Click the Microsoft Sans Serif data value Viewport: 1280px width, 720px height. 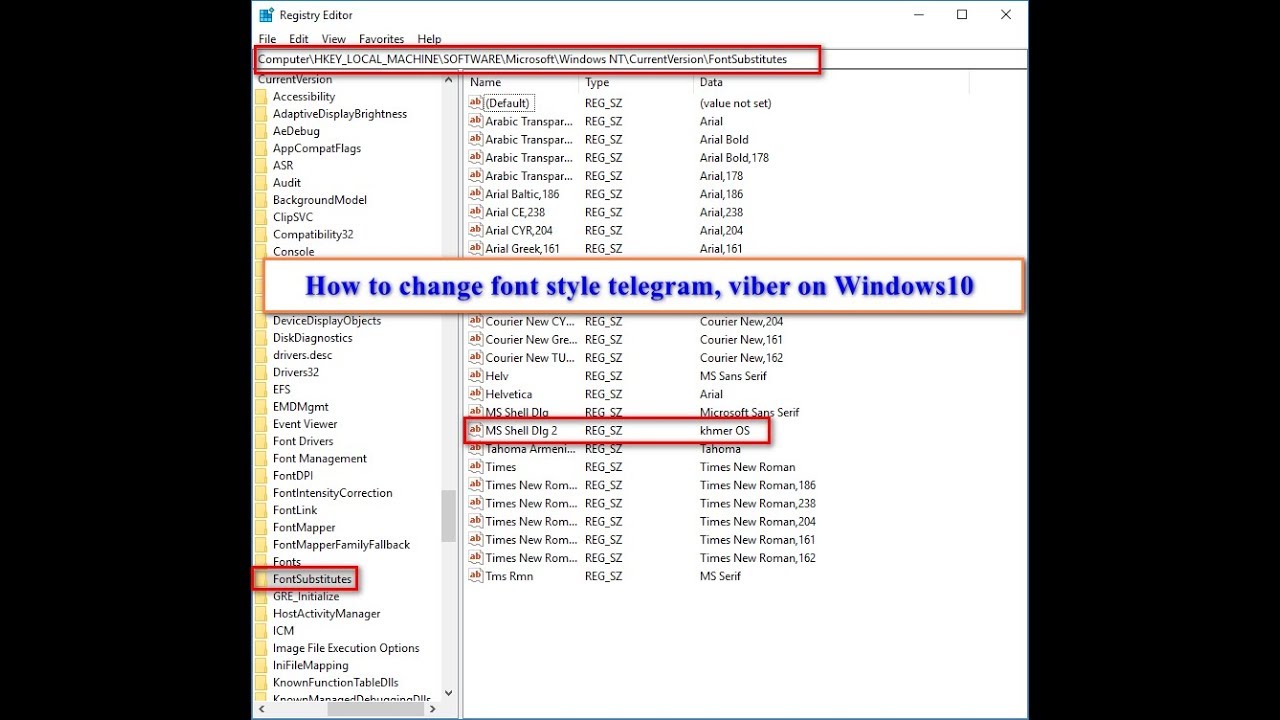pyautogui.click(x=749, y=412)
